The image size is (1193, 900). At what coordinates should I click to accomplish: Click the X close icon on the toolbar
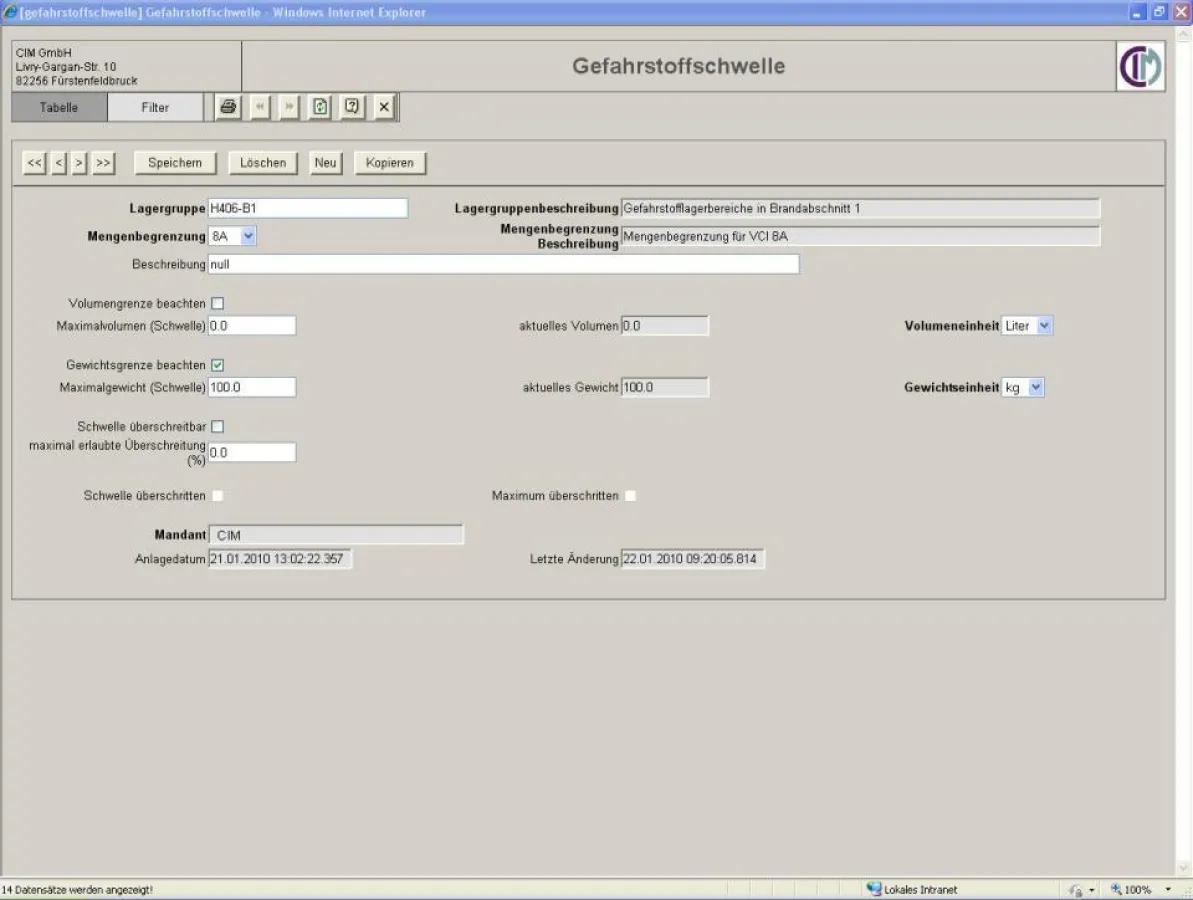(384, 107)
